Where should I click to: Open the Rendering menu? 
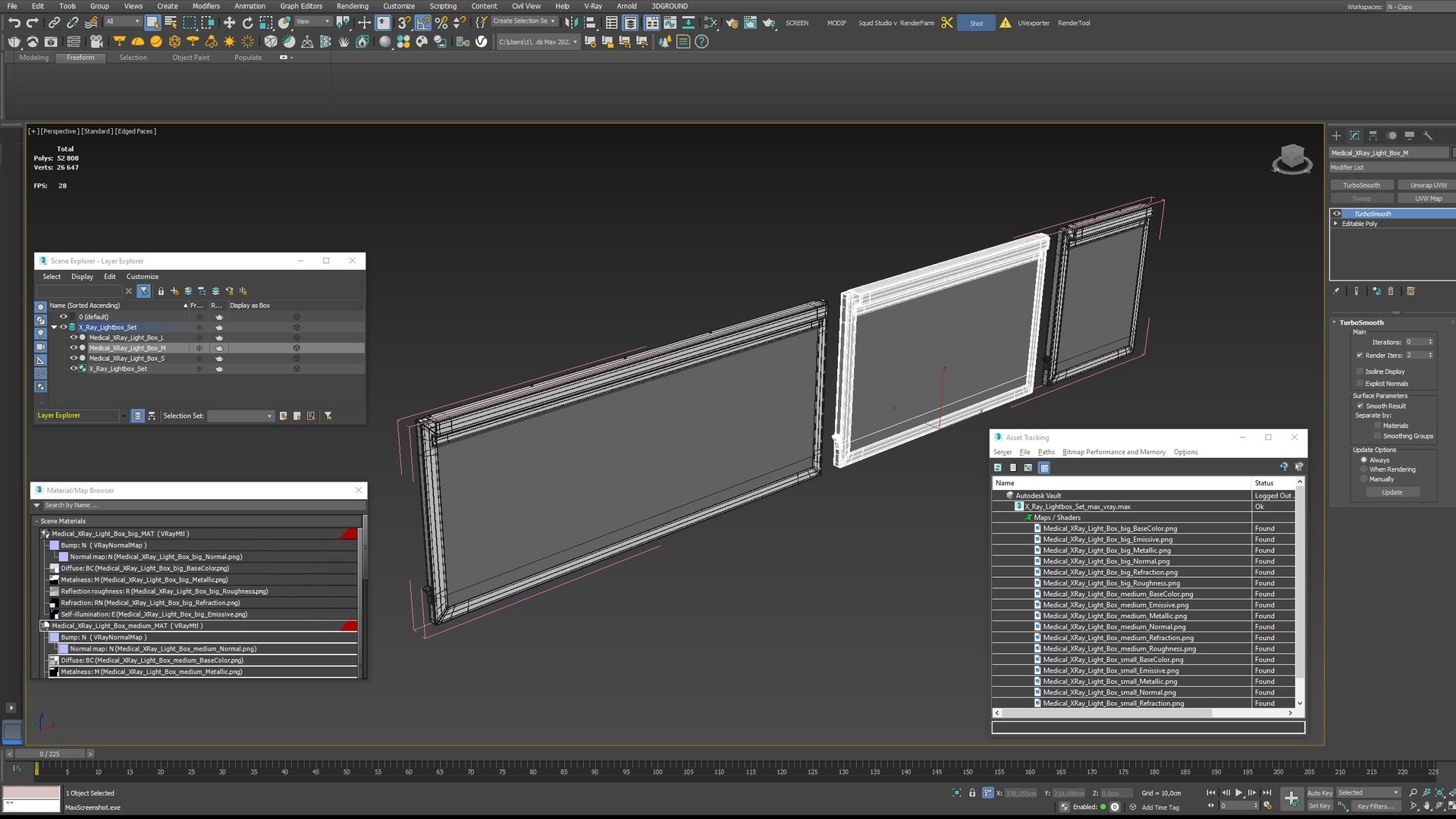[x=353, y=6]
